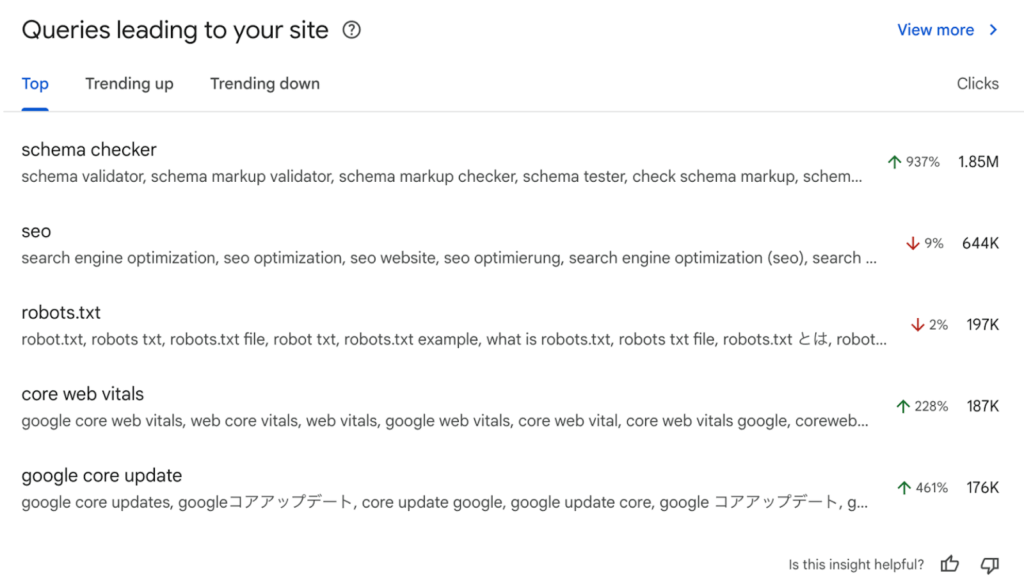The image size is (1024, 587).
Task: Click green up arrow for google core update
Action: (x=904, y=488)
